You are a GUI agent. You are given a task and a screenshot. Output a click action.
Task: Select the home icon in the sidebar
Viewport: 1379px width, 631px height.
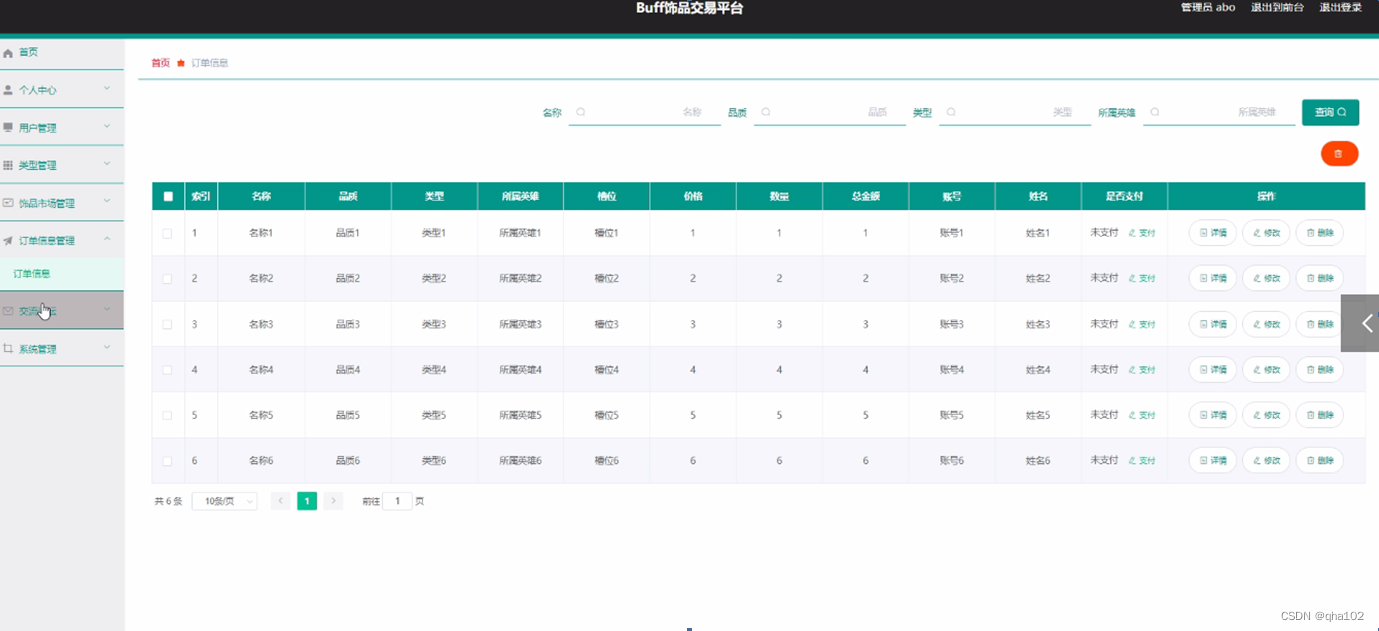[10, 52]
